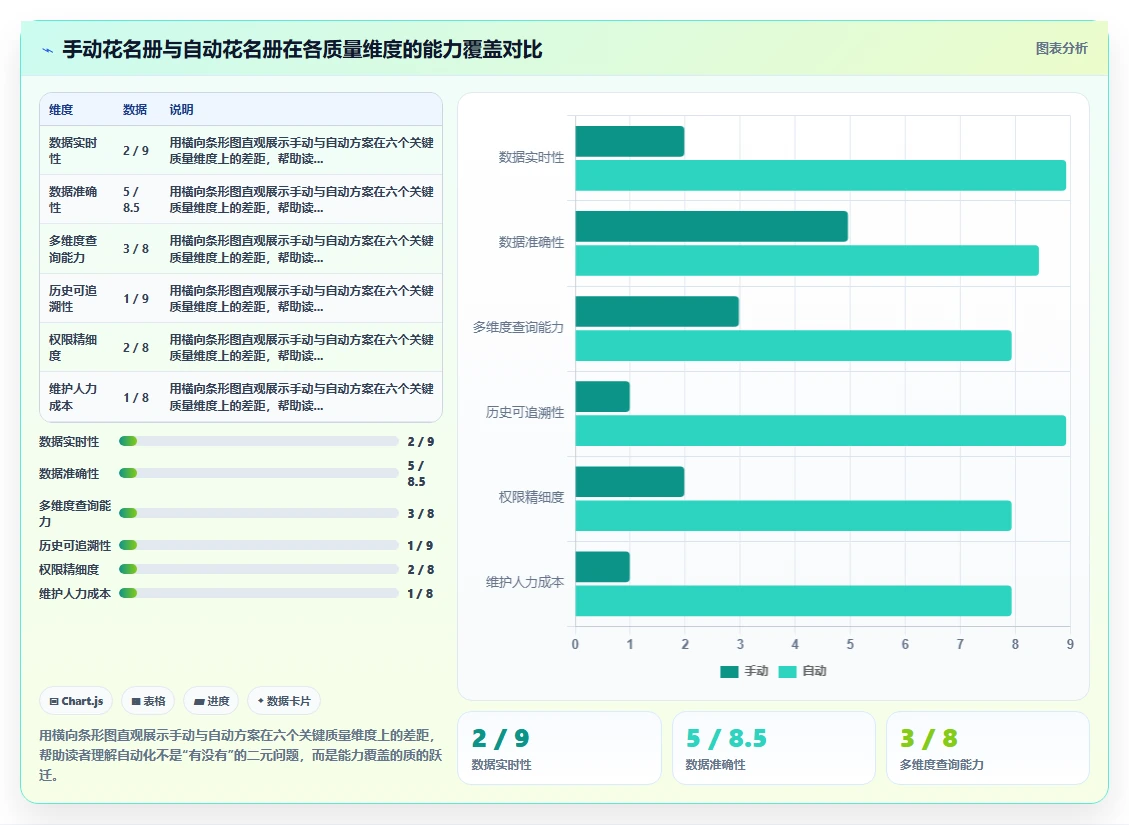Click the 维度 column header
The image size is (1129, 825).
(x=61, y=109)
